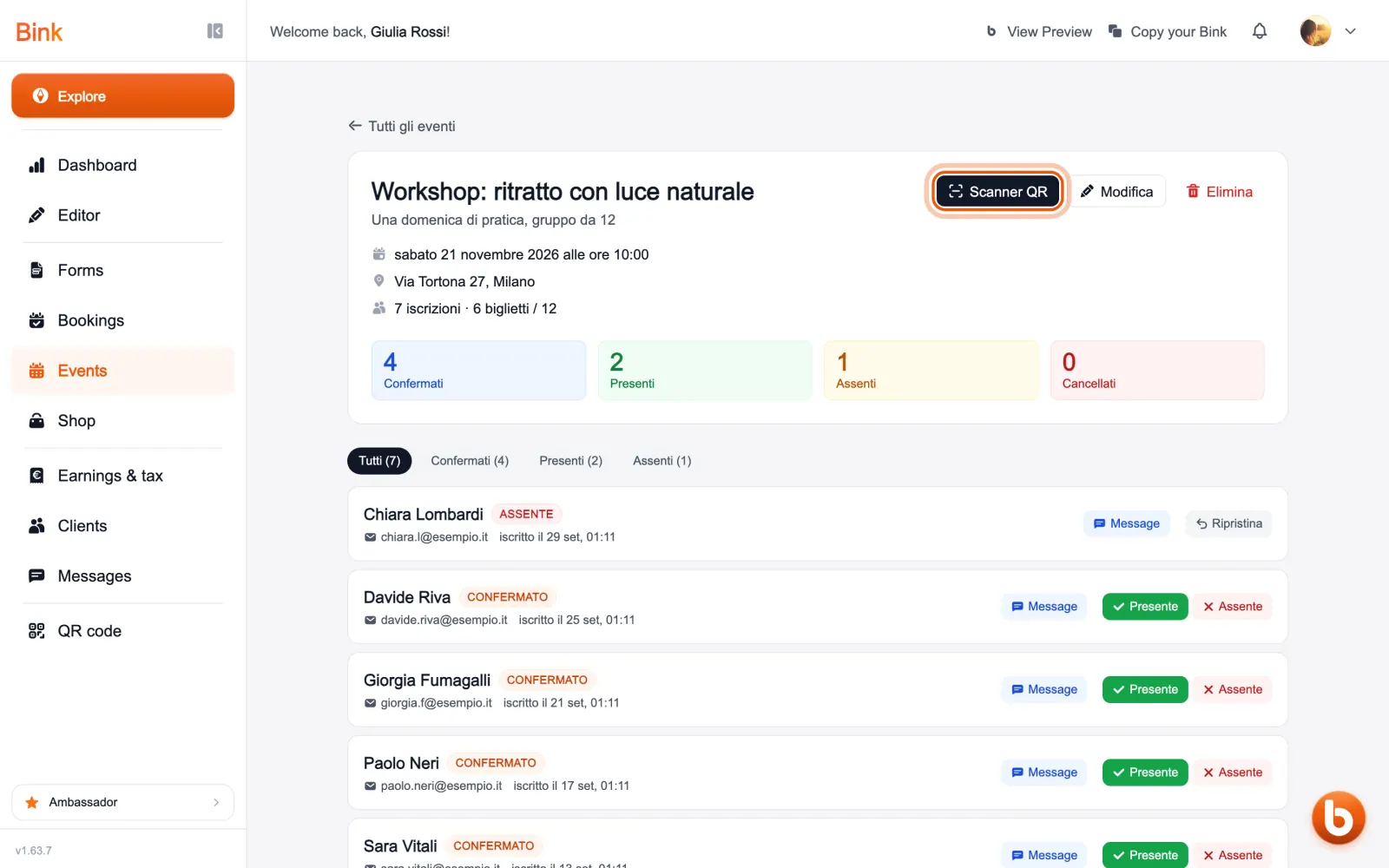Click the Messages chat icon
The height and width of the screenshot is (868, 1389).
(x=36, y=575)
